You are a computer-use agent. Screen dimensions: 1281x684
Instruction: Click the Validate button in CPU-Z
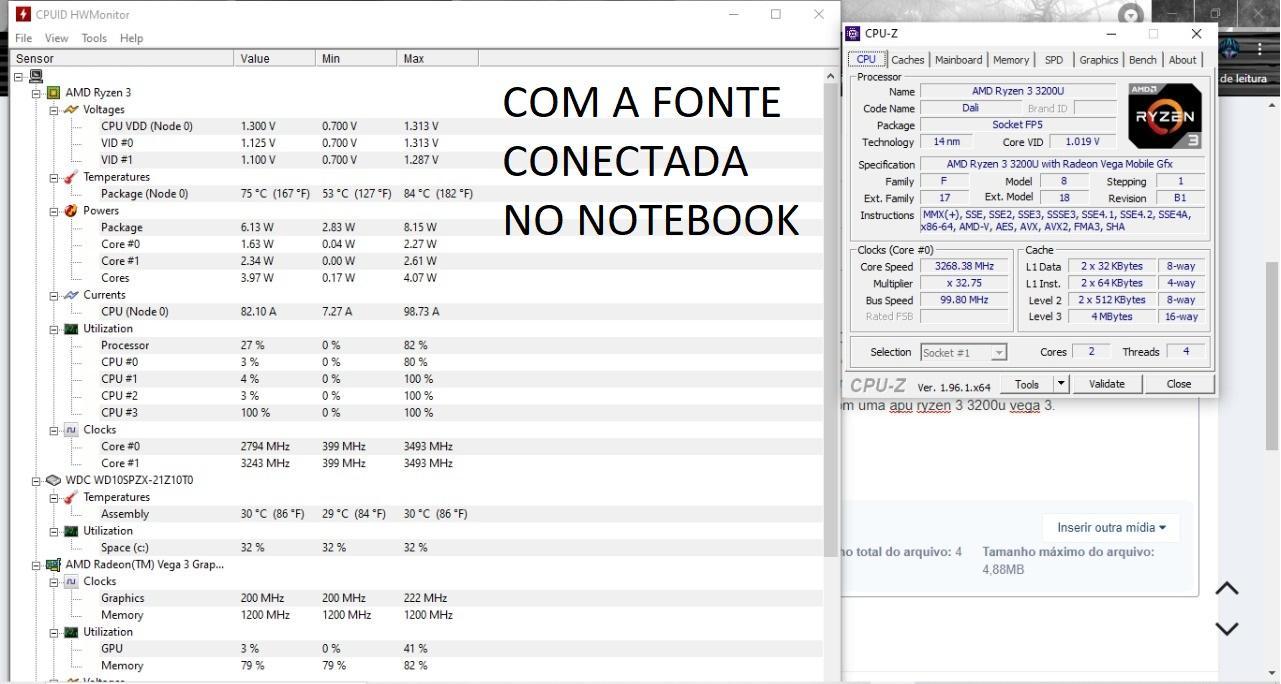[1106, 384]
